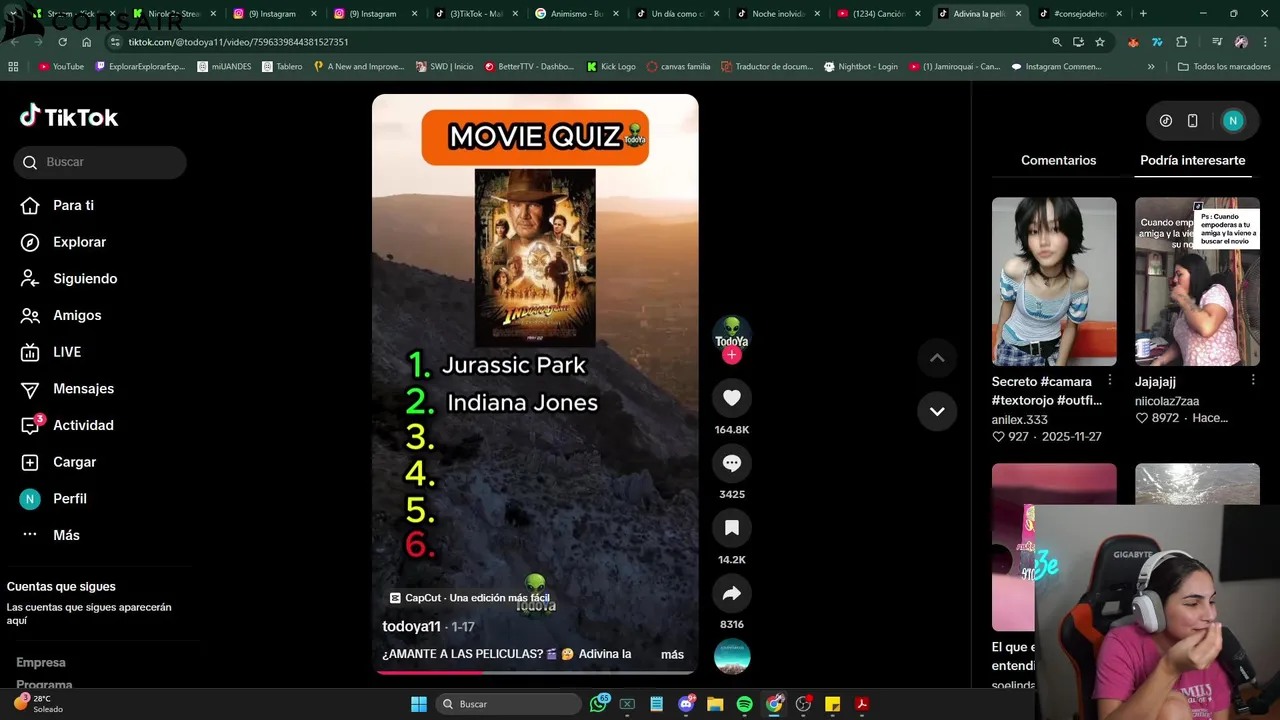Screen dimensions: 1280x720
Task: Like the video with the heart icon
Action: tap(732, 398)
